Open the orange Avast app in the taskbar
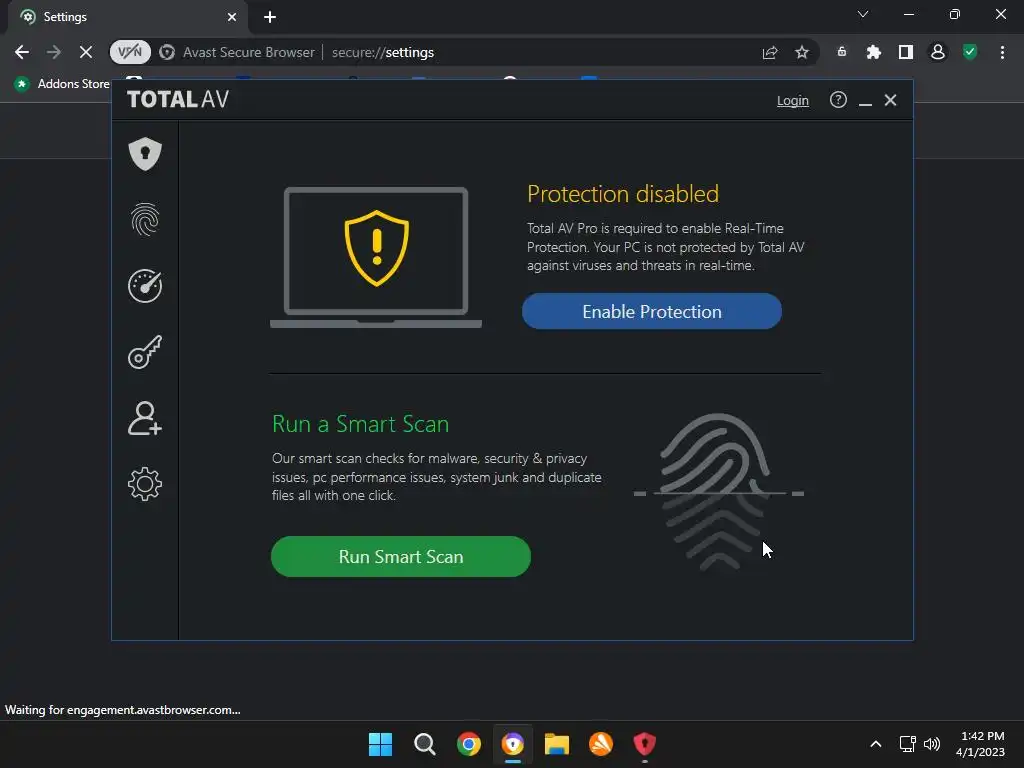 coord(601,744)
